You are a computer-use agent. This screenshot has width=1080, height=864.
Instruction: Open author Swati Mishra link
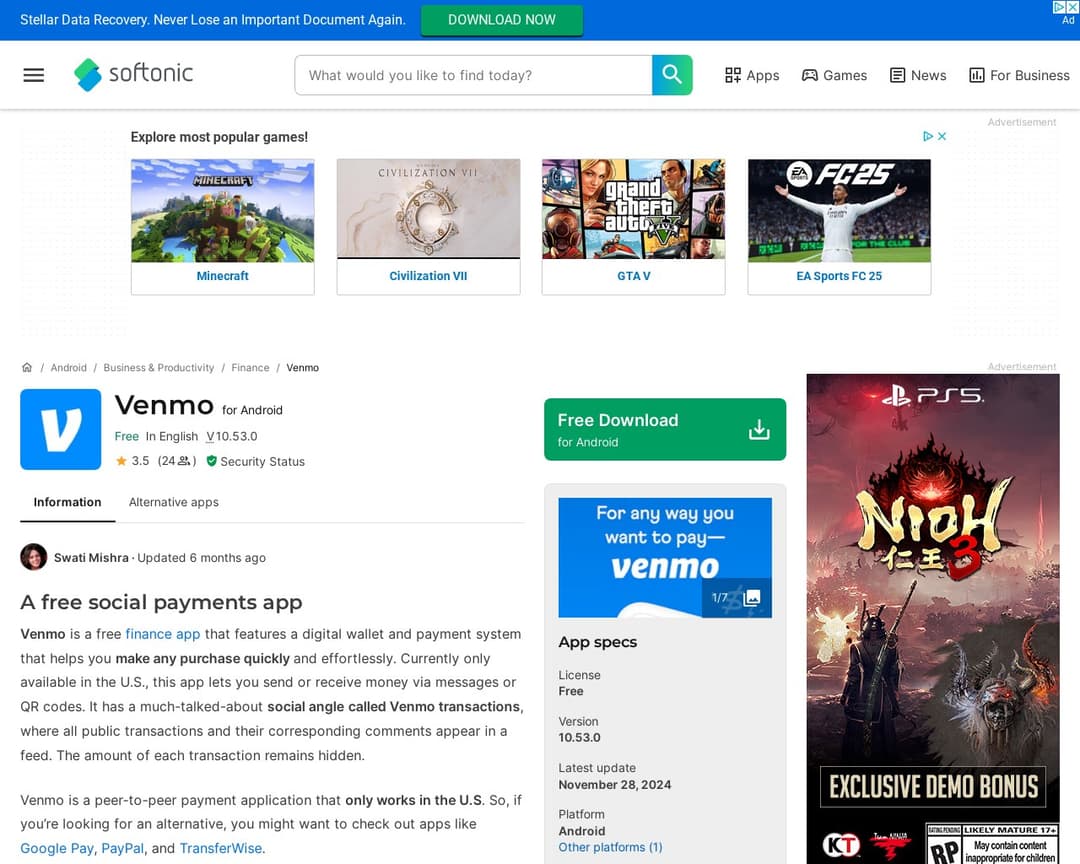pyautogui.click(x=91, y=557)
